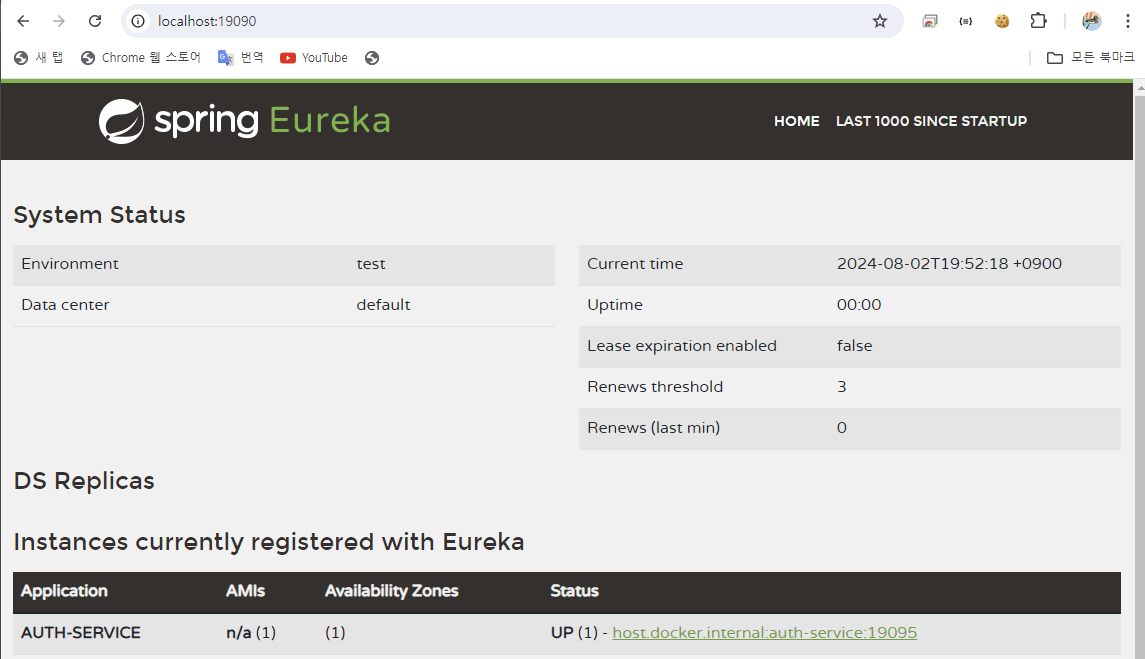
Task: Select the Renews (last min) value 0
Action: (x=842, y=427)
